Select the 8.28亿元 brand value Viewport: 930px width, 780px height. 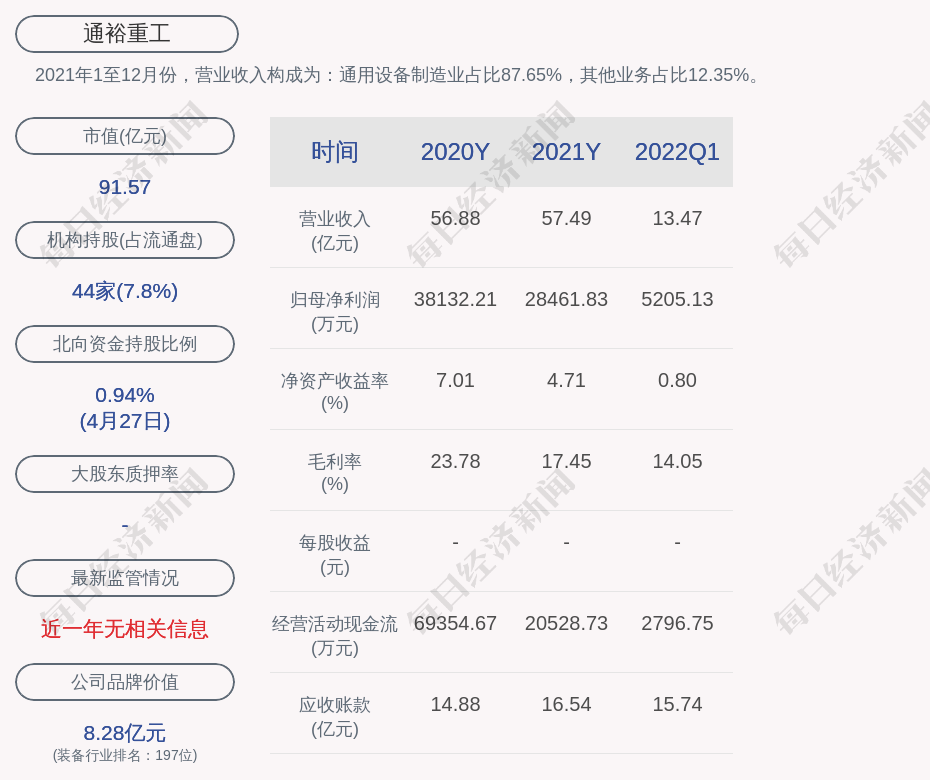[125, 733]
